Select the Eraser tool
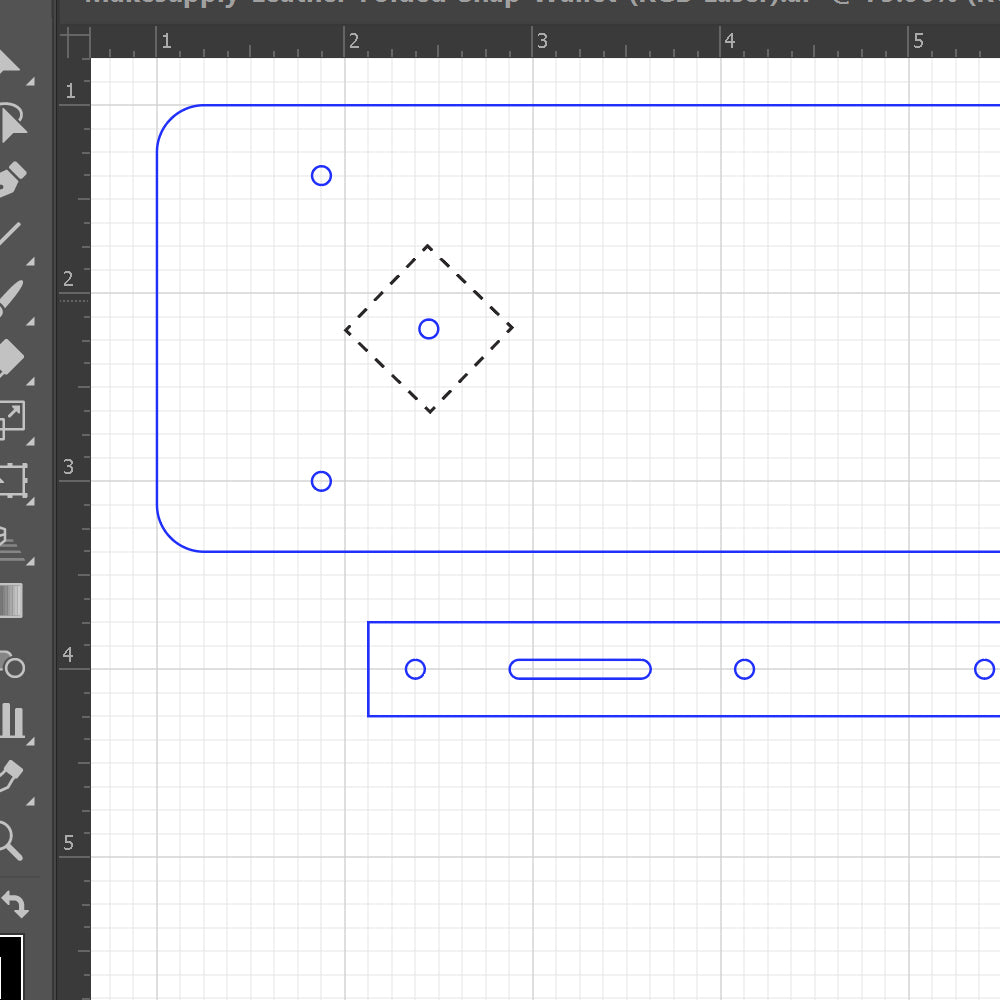The width and height of the screenshot is (1000, 1000). [x=12, y=358]
